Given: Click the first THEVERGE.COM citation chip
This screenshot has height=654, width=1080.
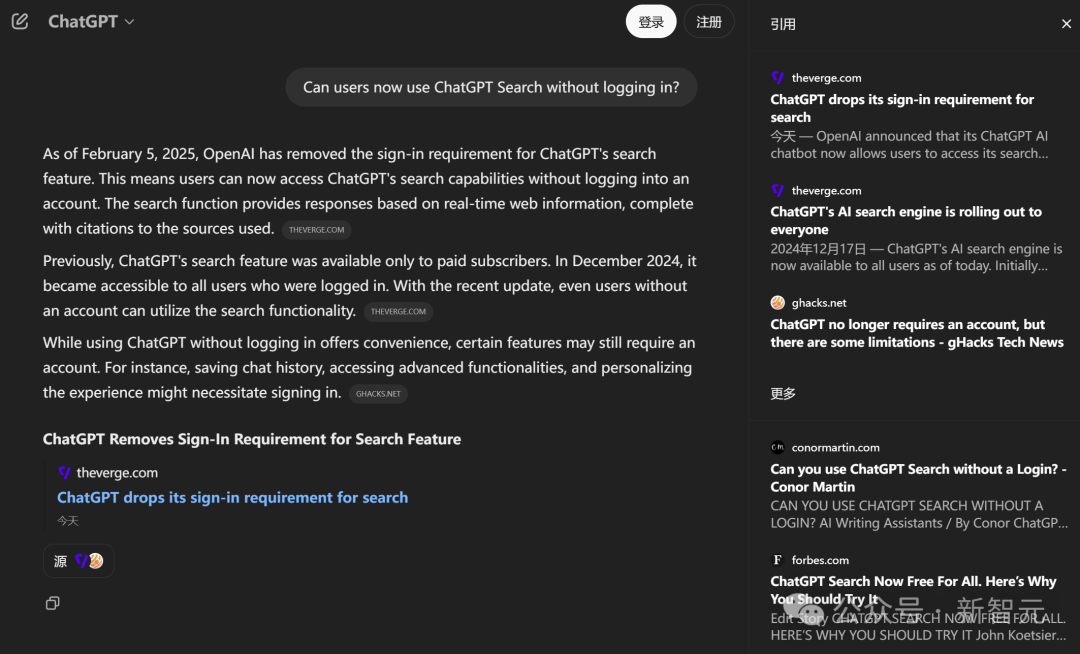Looking at the screenshot, I should pyautogui.click(x=317, y=230).
